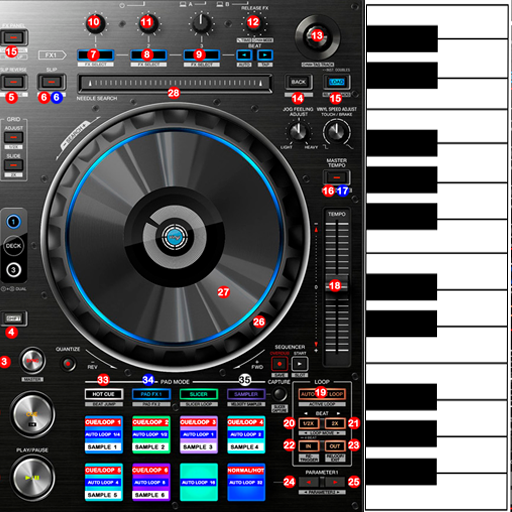The width and height of the screenshot is (512, 512).
Task: Tap the CUE/LOOP 6 performance pad
Action: [x=151, y=482]
